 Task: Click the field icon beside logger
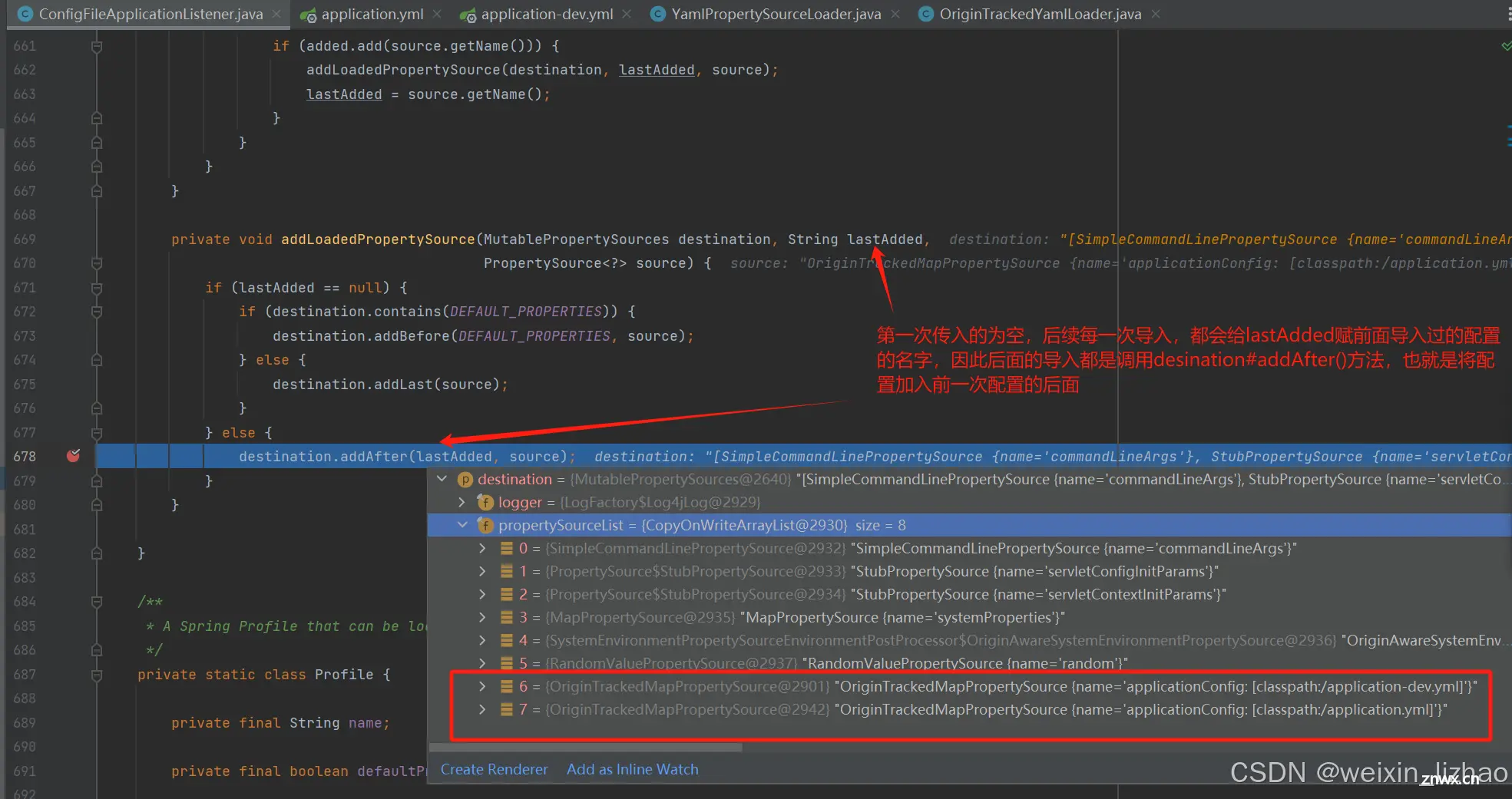coord(485,502)
